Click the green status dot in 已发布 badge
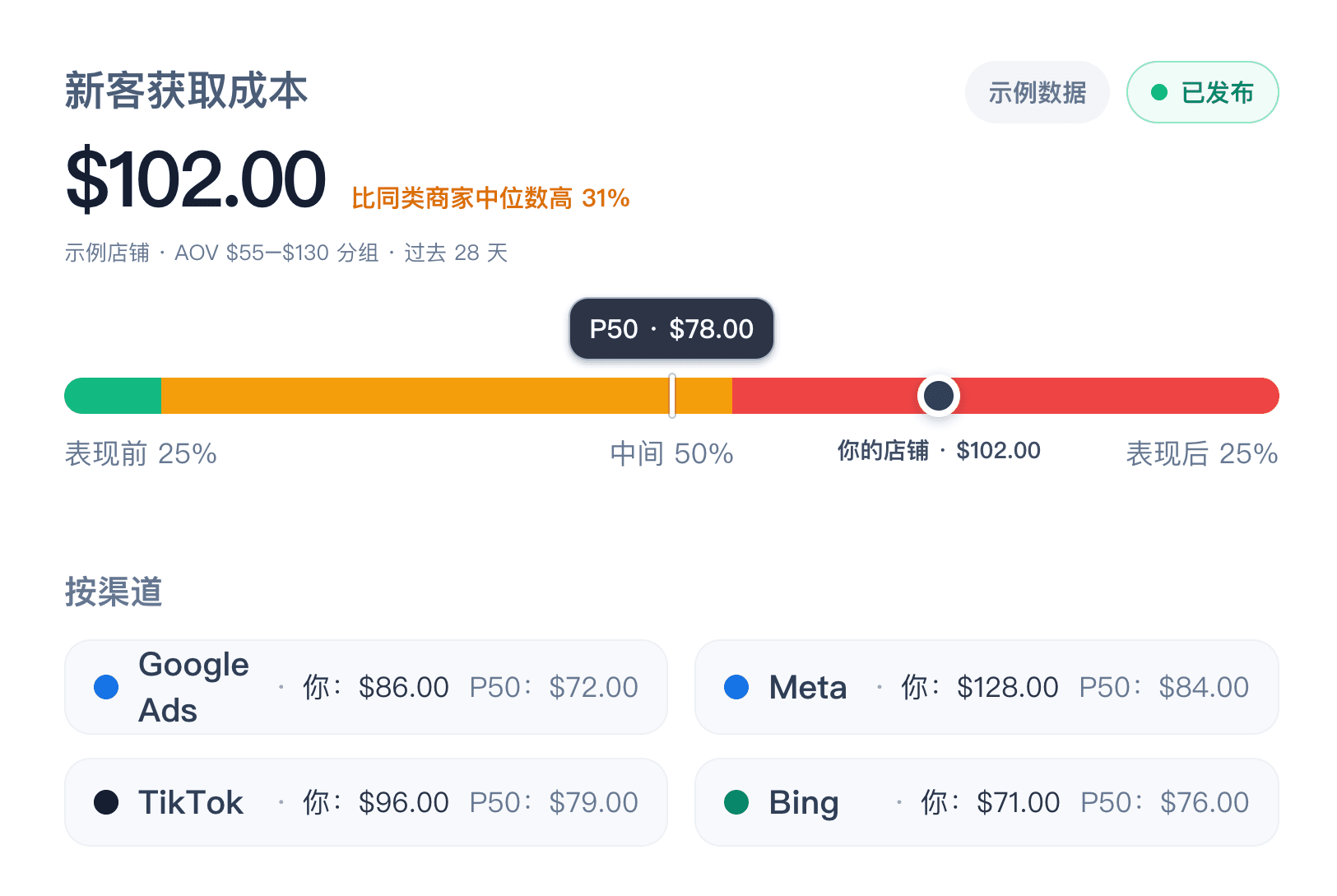 pos(1159,92)
